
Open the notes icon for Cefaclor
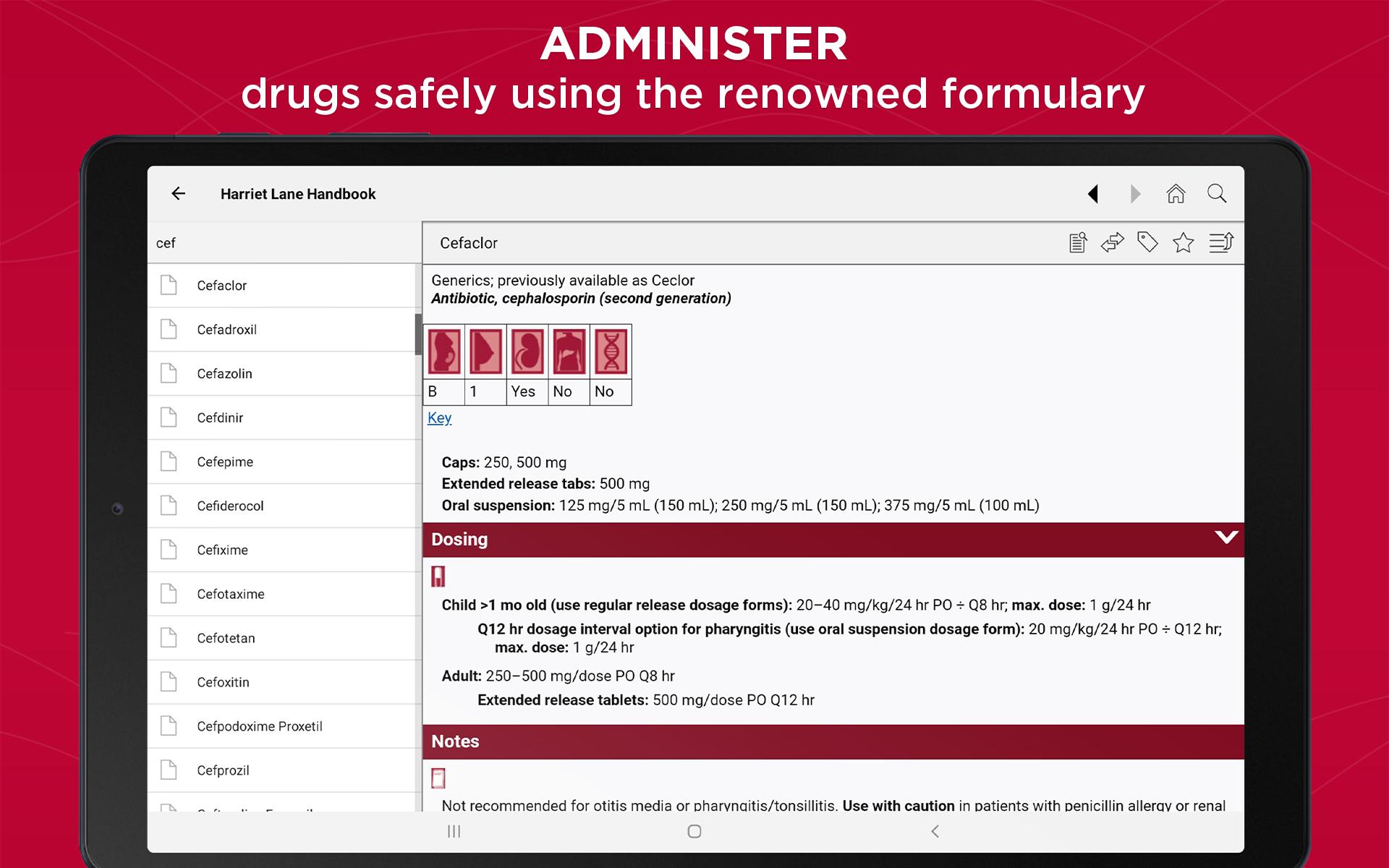(1078, 243)
